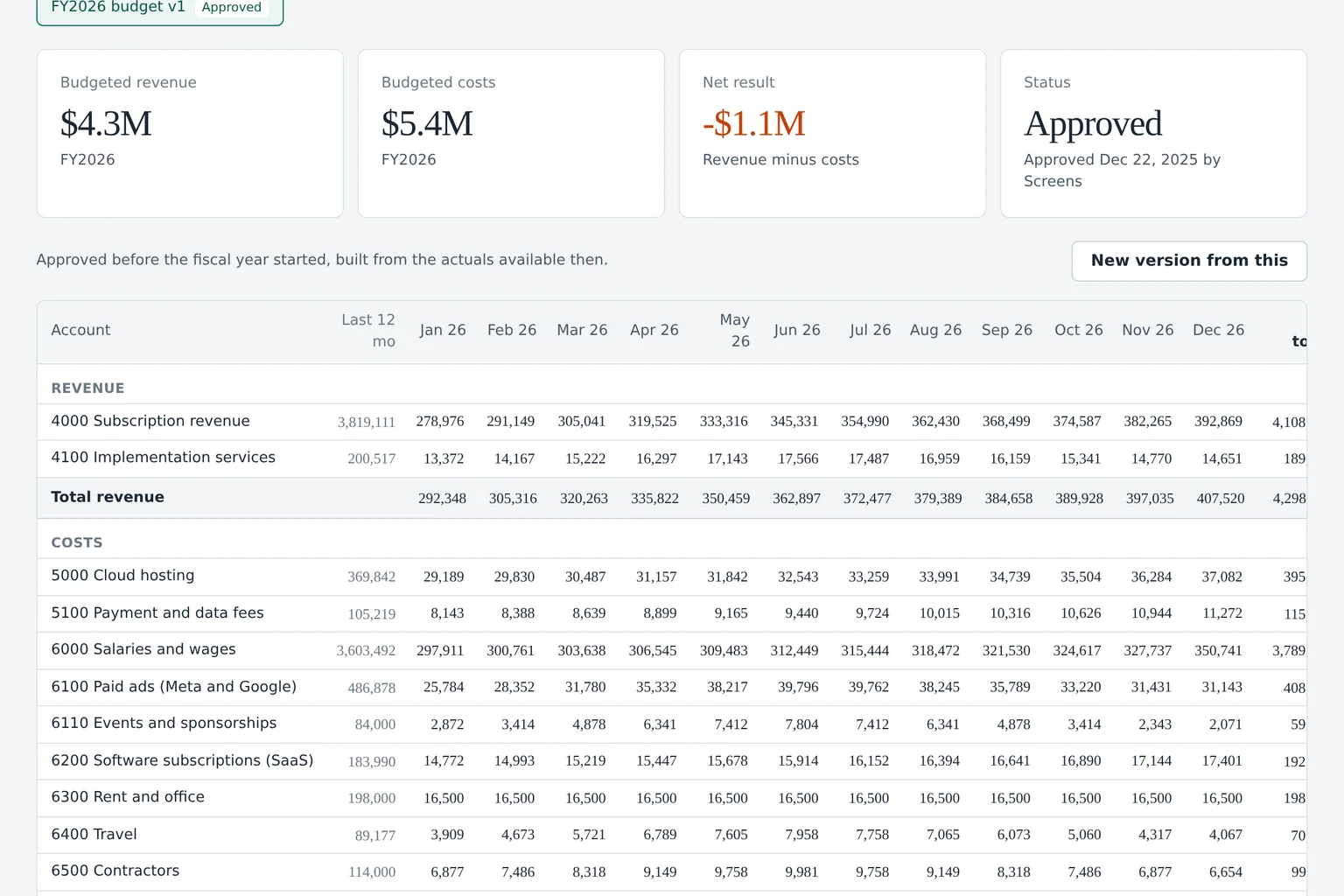Click the Jun 26 column header
The image size is (1344, 896).
(796, 330)
